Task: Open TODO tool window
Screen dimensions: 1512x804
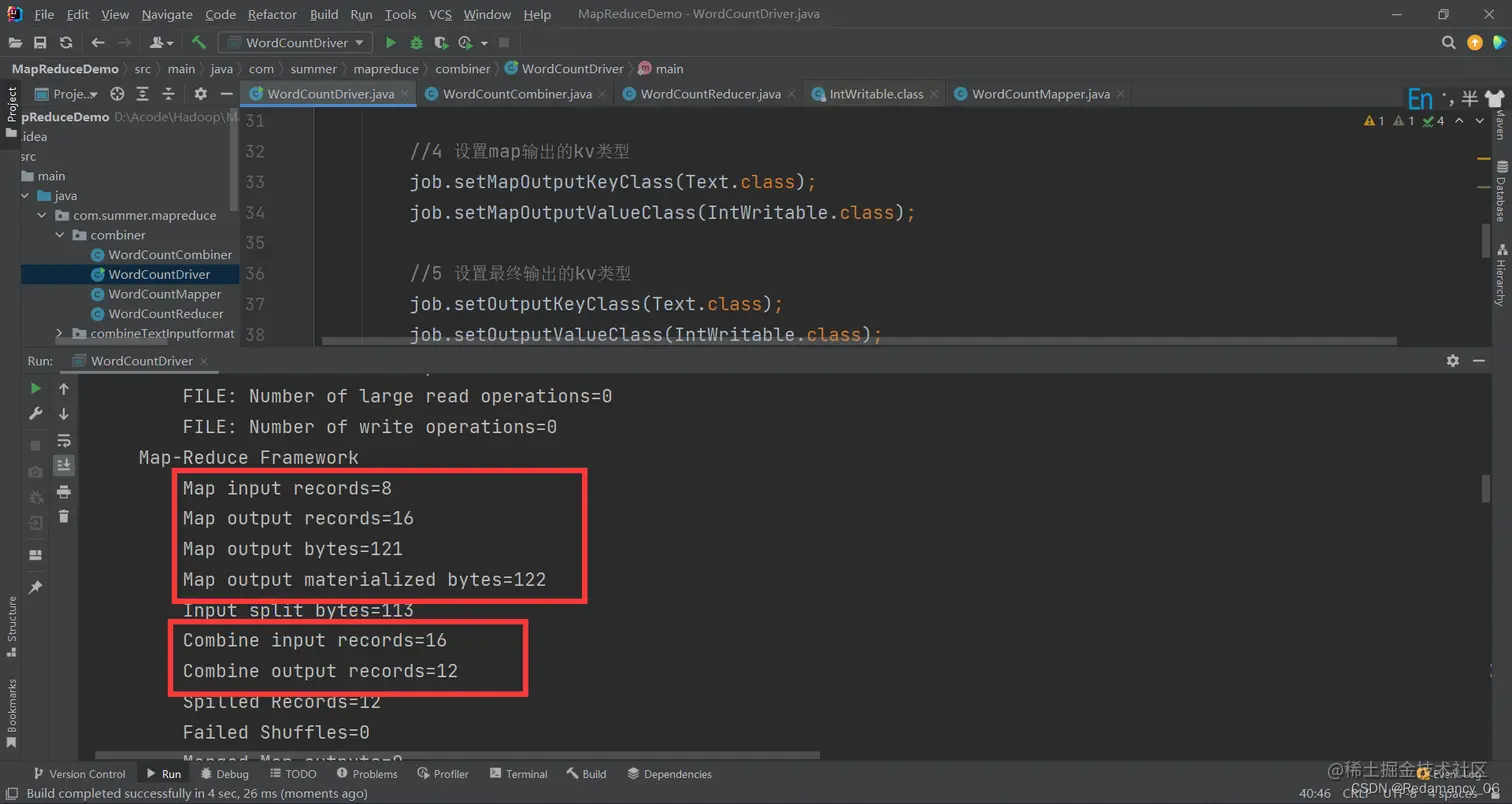Action: point(292,774)
